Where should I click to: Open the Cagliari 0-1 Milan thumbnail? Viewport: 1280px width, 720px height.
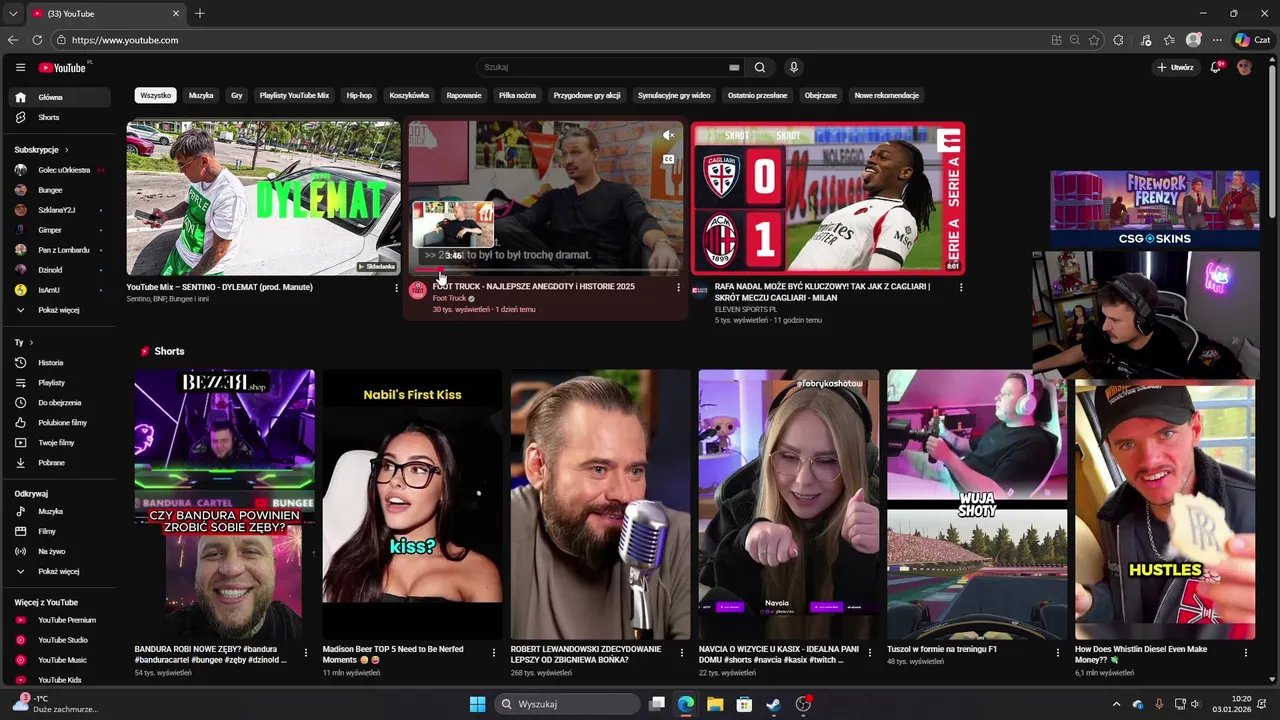[x=828, y=198]
